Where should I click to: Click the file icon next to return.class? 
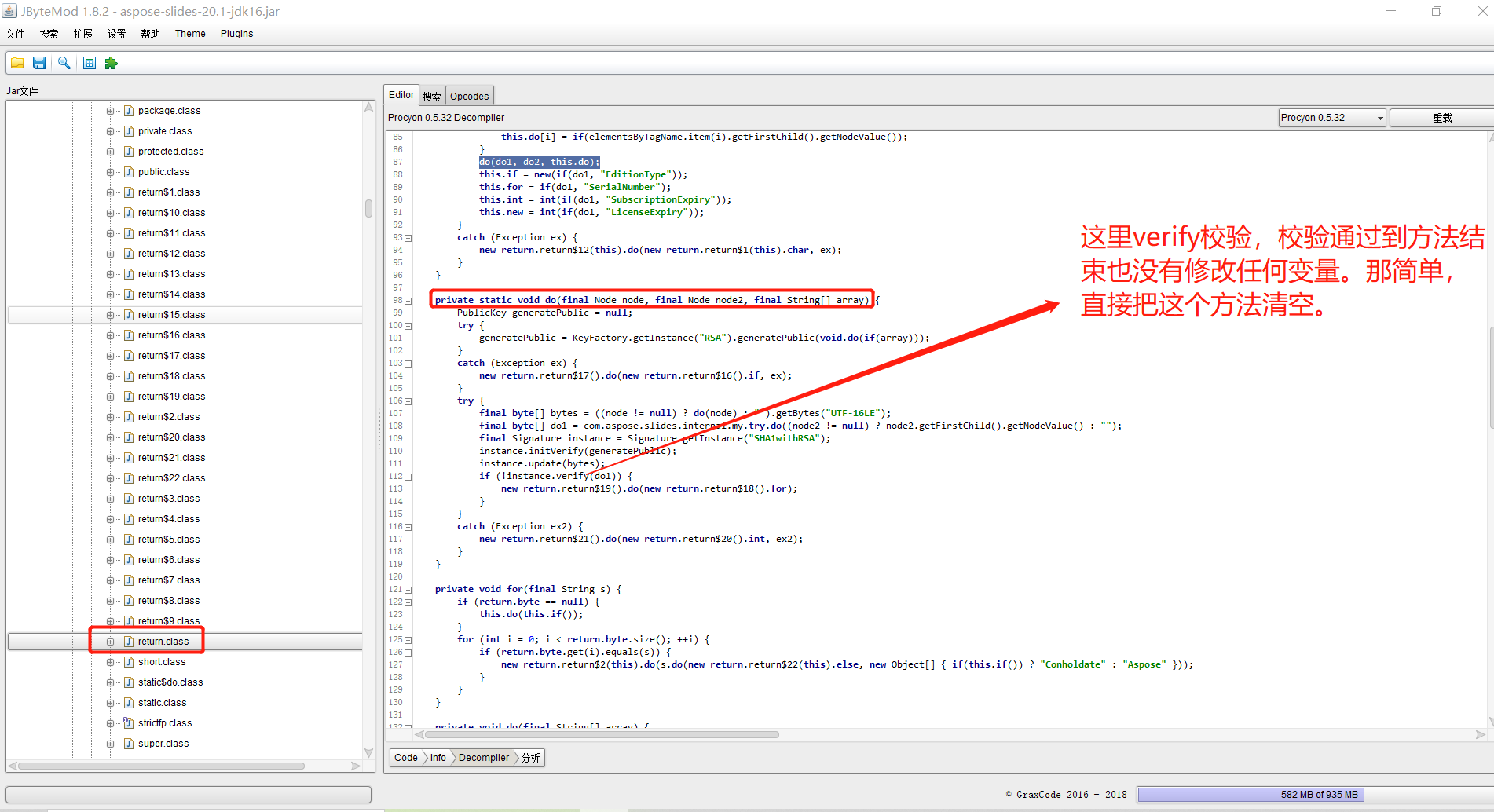coord(129,642)
